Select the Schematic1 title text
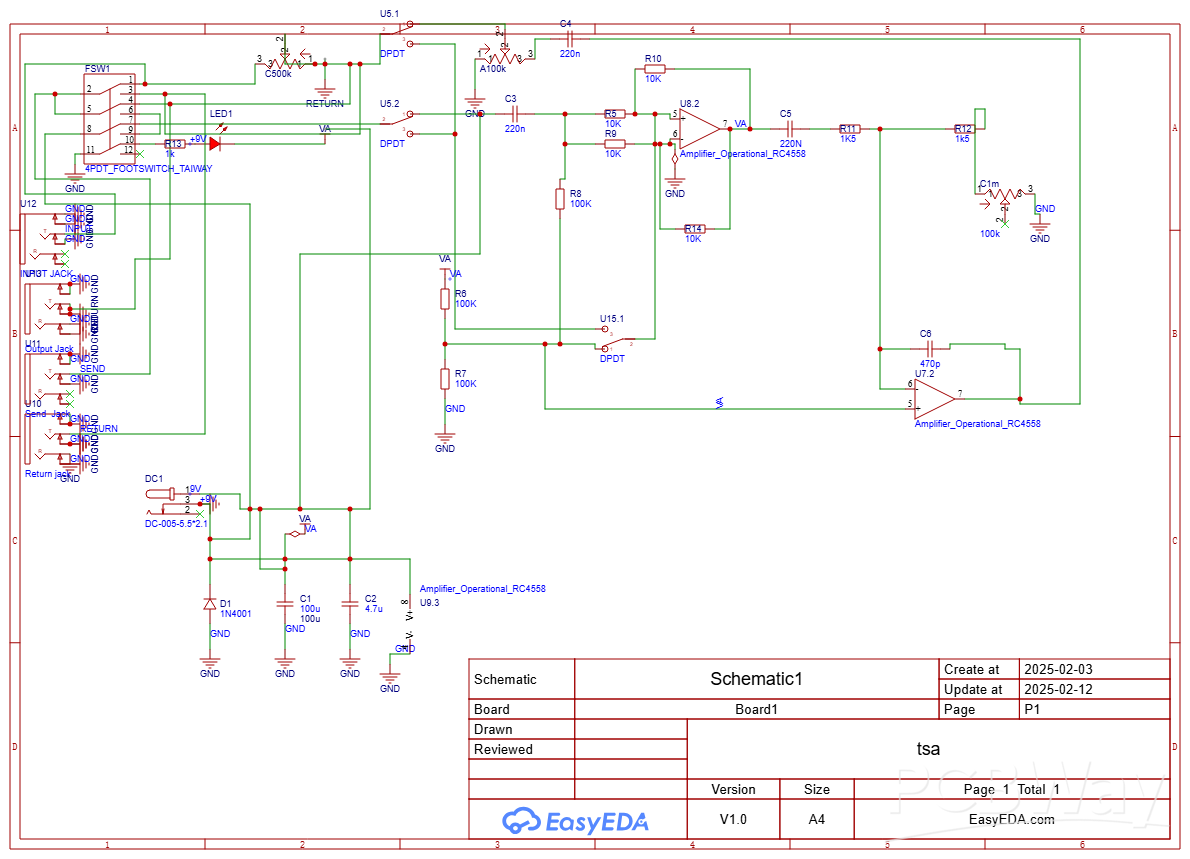1190x859 pixels. 756,679
